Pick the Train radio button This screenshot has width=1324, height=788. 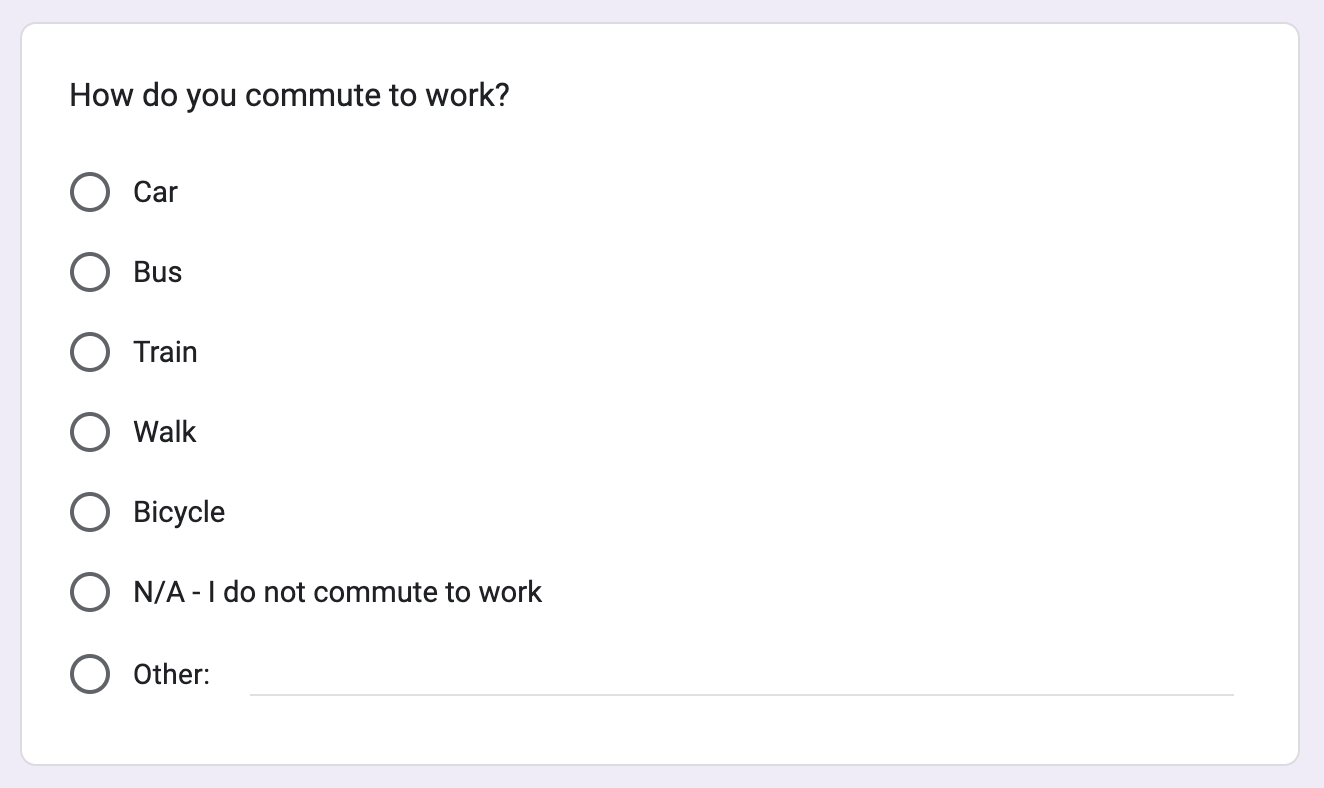tap(90, 352)
